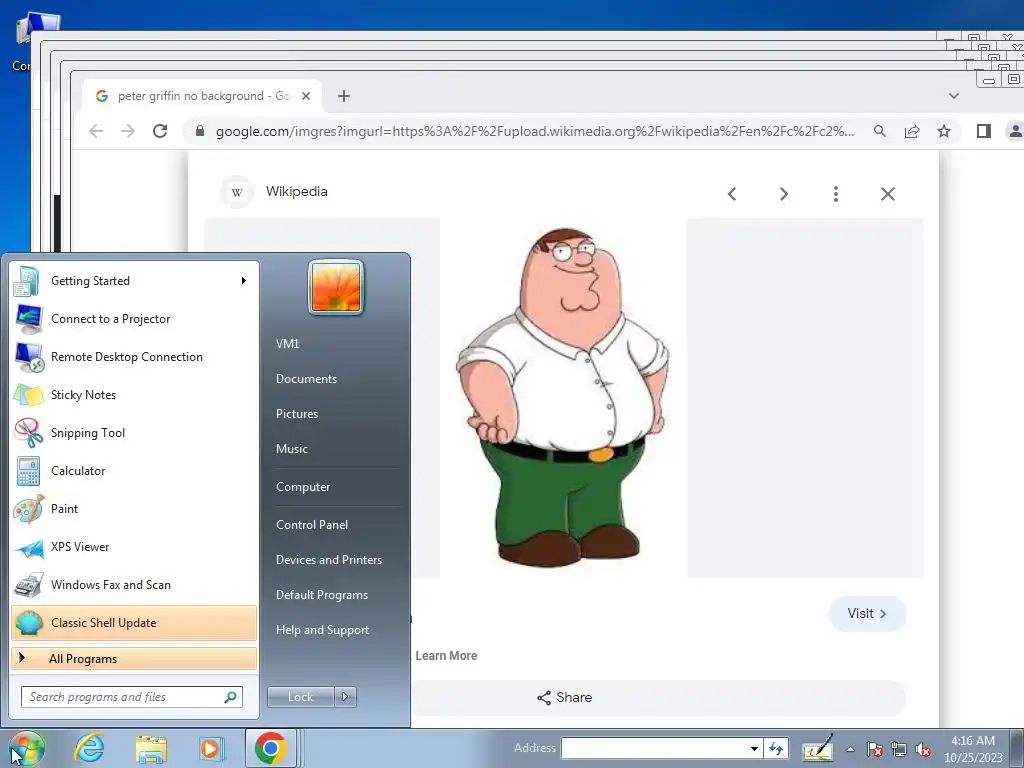
Task: Open Help and Support
Action: pyautogui.click(x=323, y=630)
